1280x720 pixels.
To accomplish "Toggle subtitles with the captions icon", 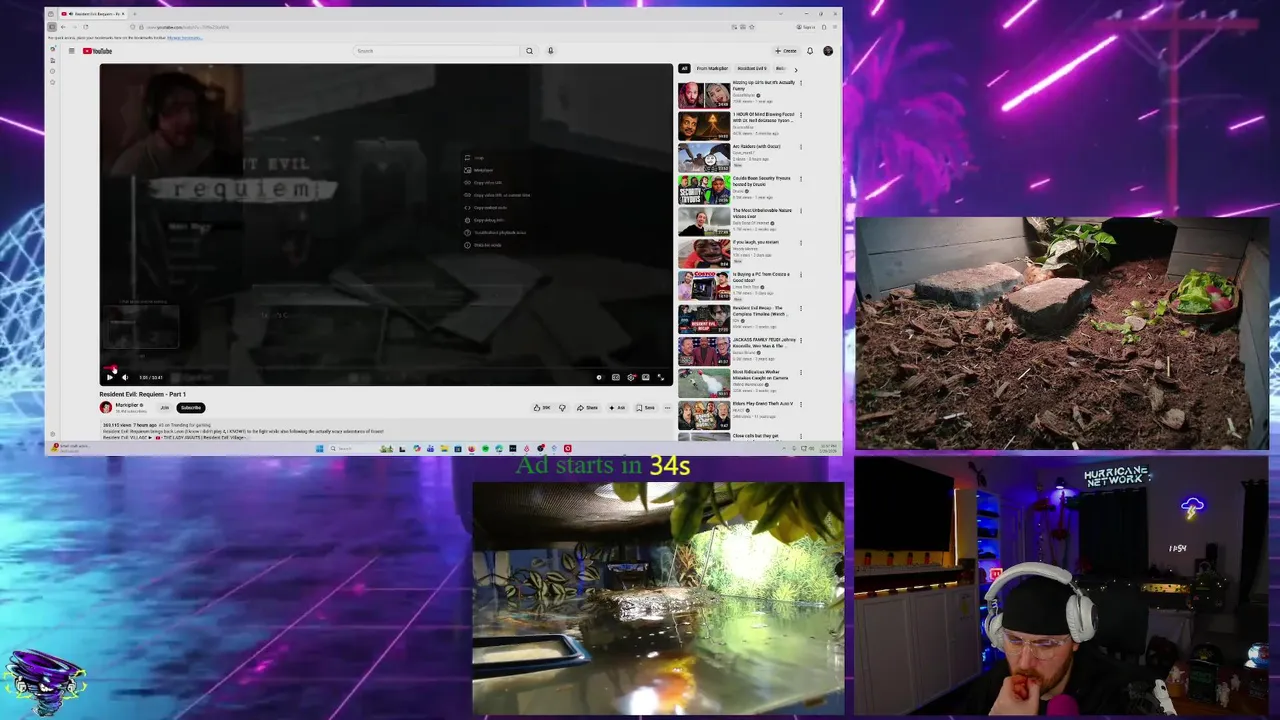I will [616, 377].
